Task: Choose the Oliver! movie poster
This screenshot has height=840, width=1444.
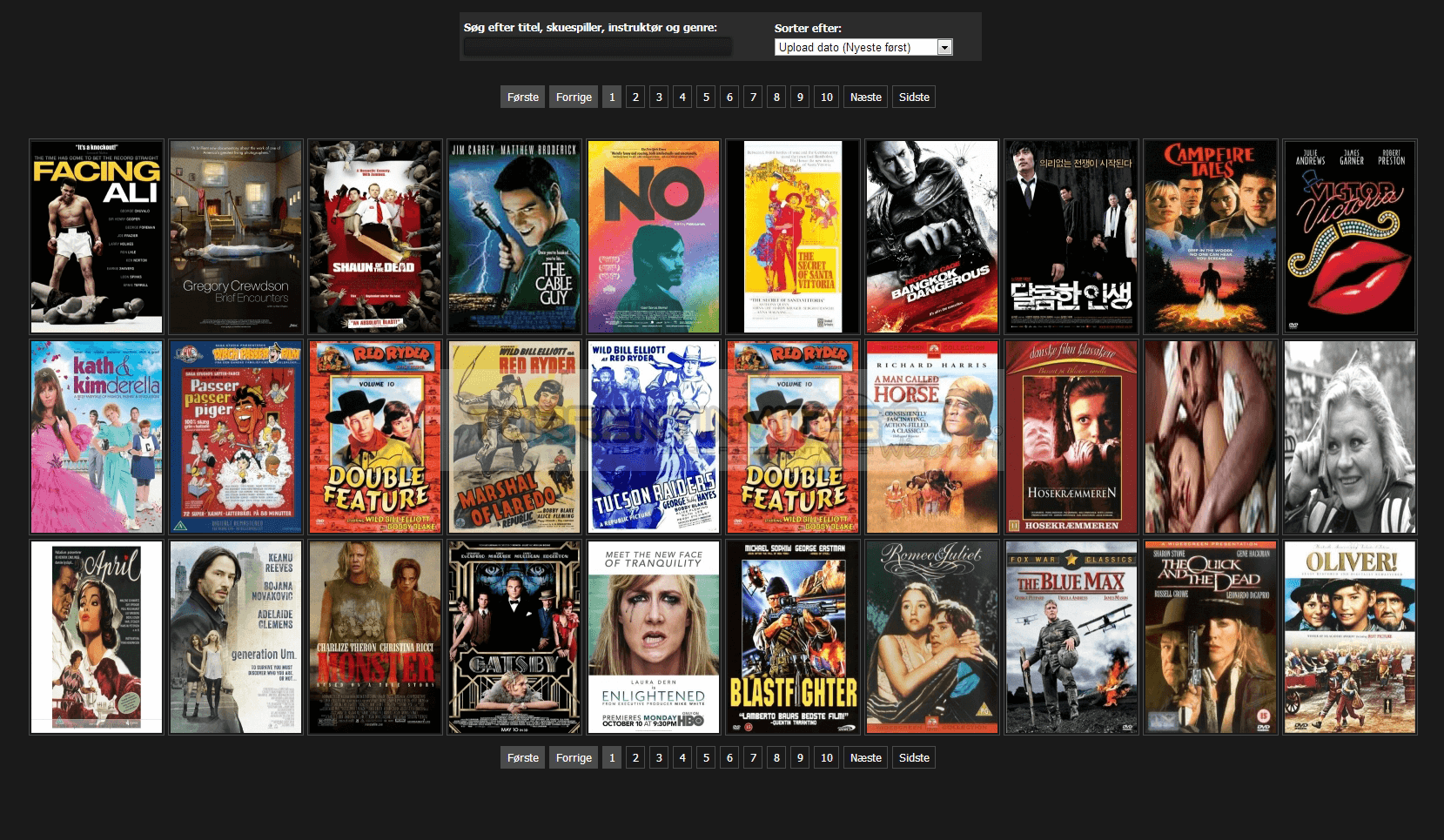Action: coord(1350,637)
